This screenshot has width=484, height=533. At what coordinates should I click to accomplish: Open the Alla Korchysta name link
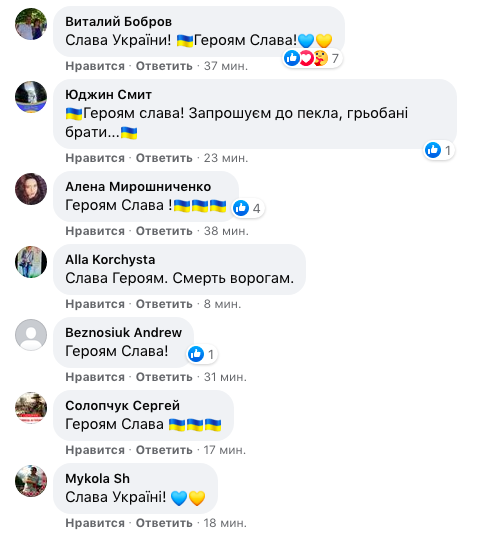pyautogui.click(x=110, y=260)
